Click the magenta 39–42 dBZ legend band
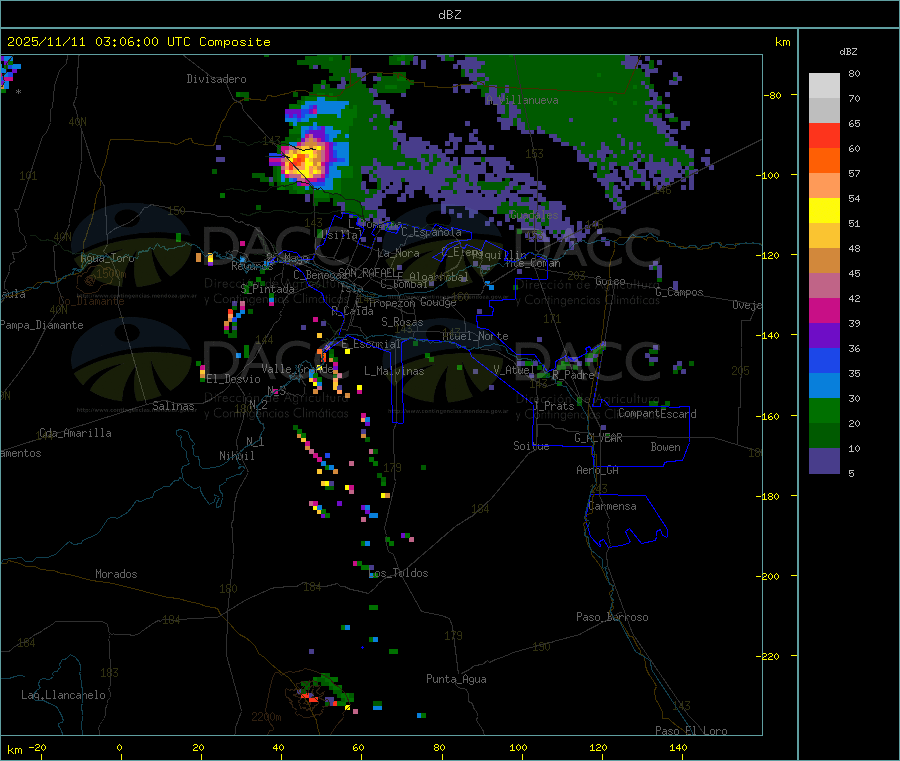 pyautogui.click(x=824, y=310)
